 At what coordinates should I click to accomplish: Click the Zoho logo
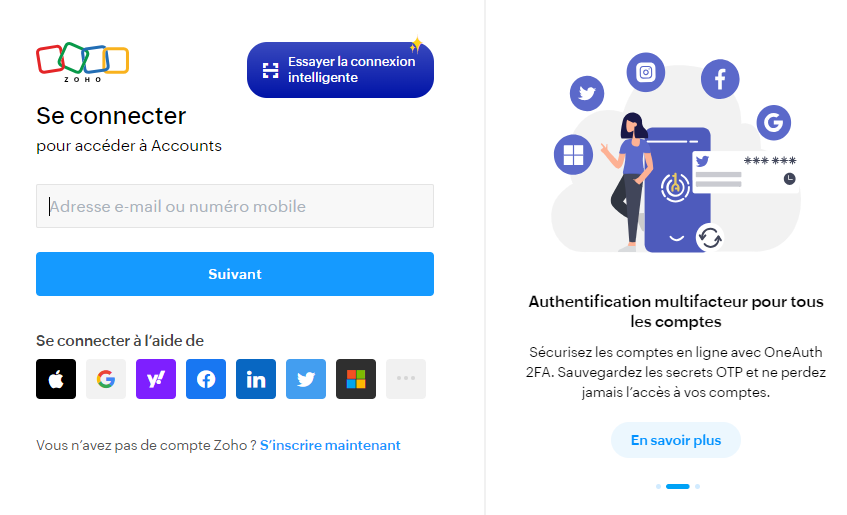tap(83, 62)
